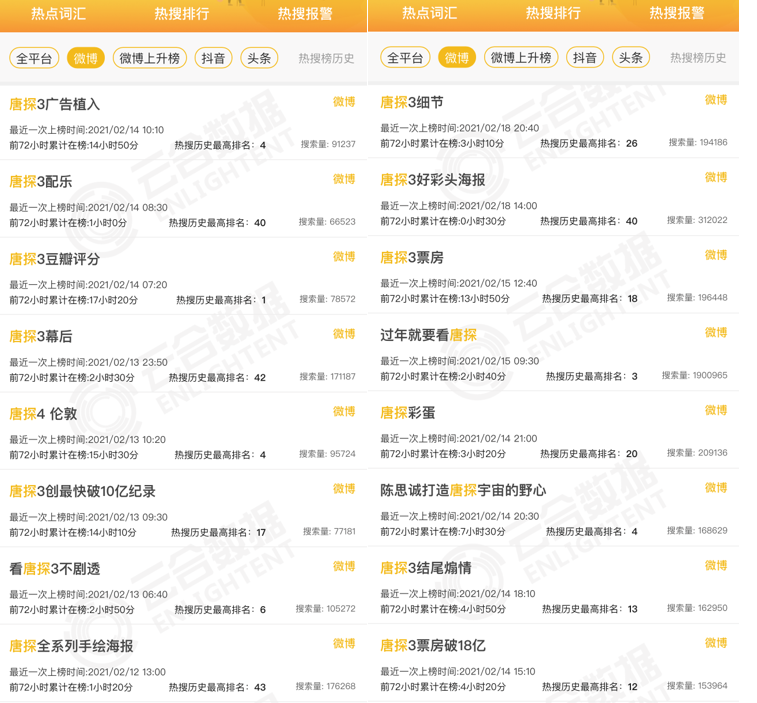The image size is (757, 703).
Task: Tap 微博 tag on 唐探4 伦敦 row
Action: (344, 411)
